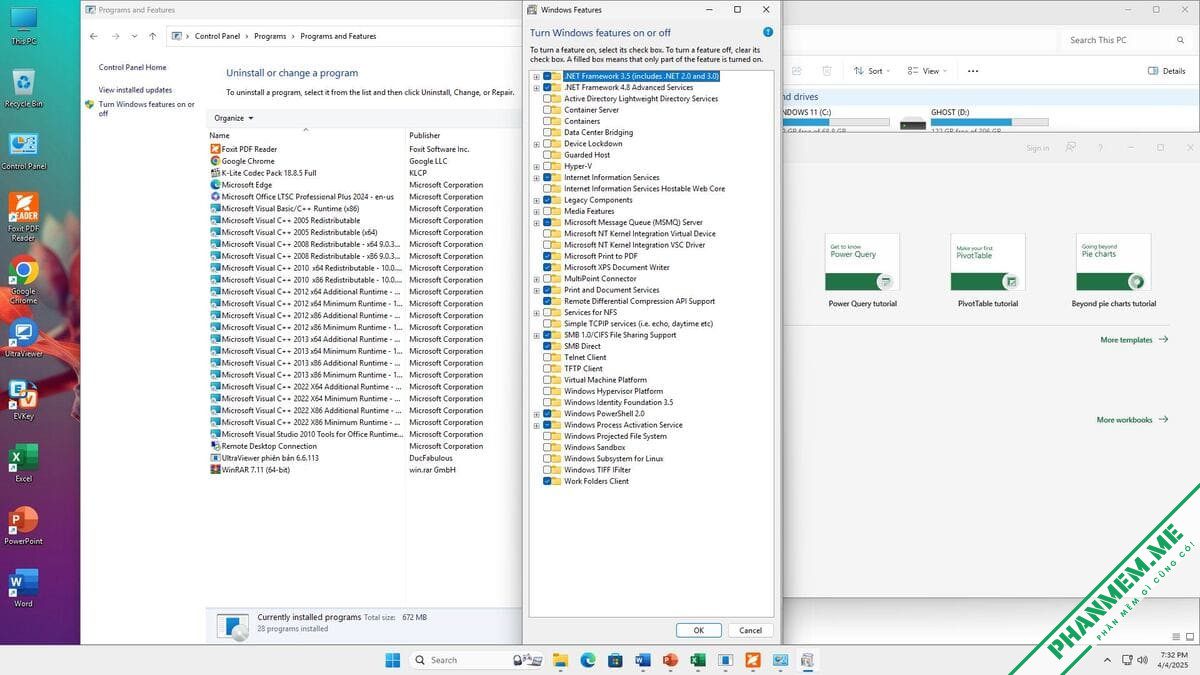Enable Telnet Client feature

(x=547, y=357)
